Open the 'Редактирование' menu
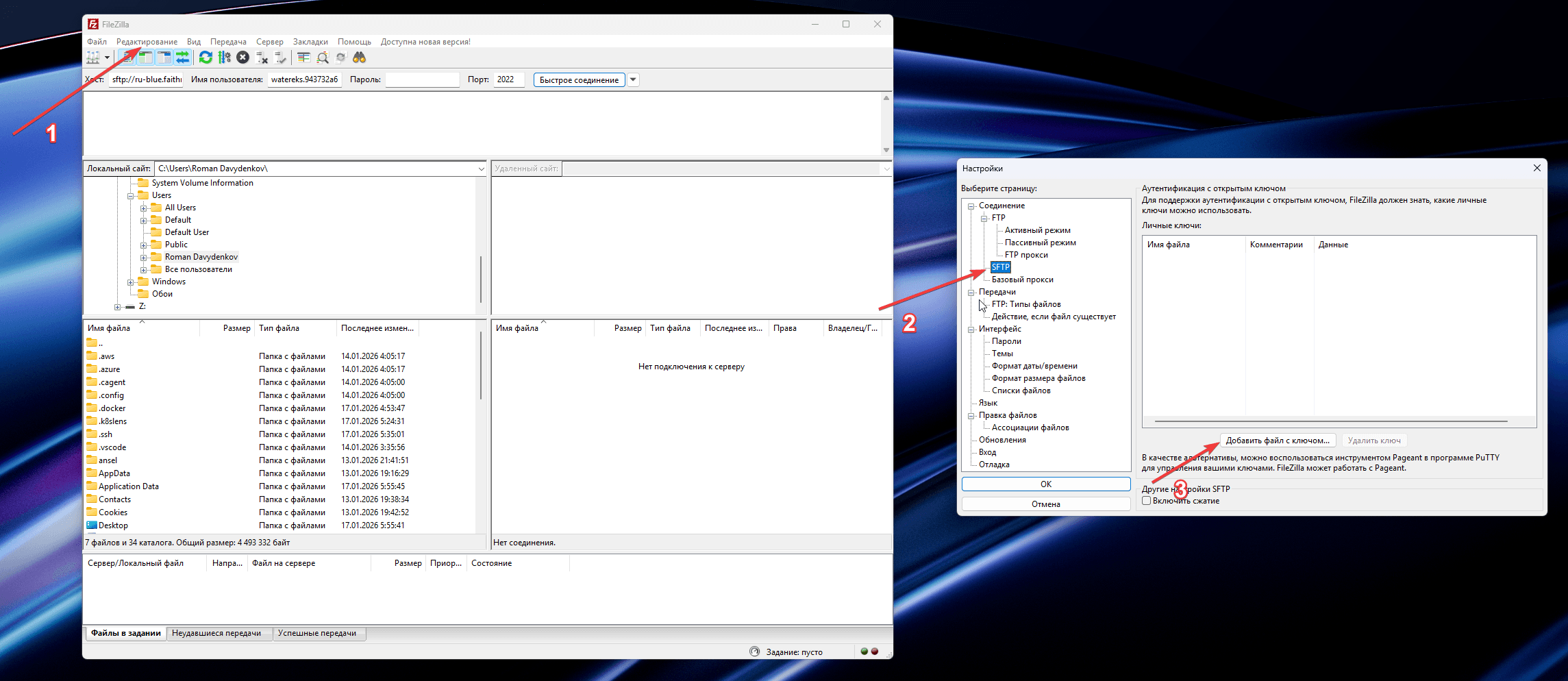The width and height of the screenshot is (1568, 681). pyautogui.click(x=147, y=42)
